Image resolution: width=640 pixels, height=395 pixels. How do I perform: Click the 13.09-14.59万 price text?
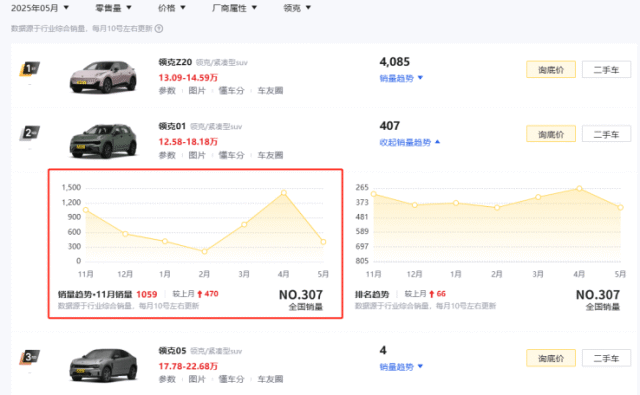188,78
